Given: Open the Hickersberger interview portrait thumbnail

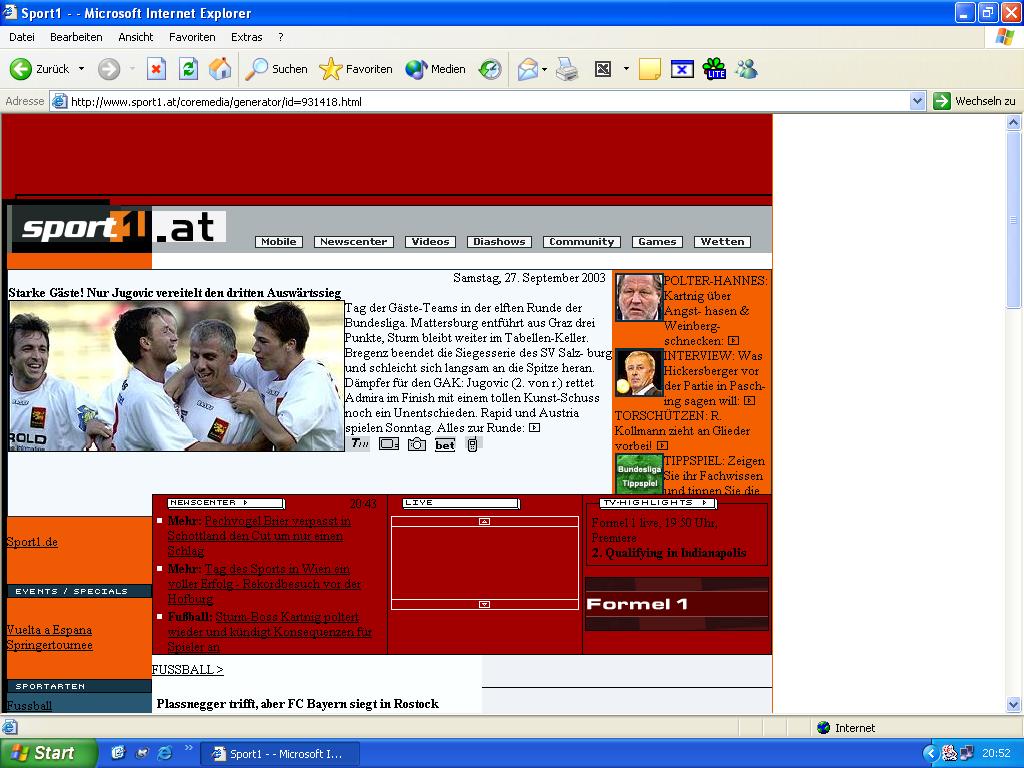Looking at the screenshot, I should point(639,373).
